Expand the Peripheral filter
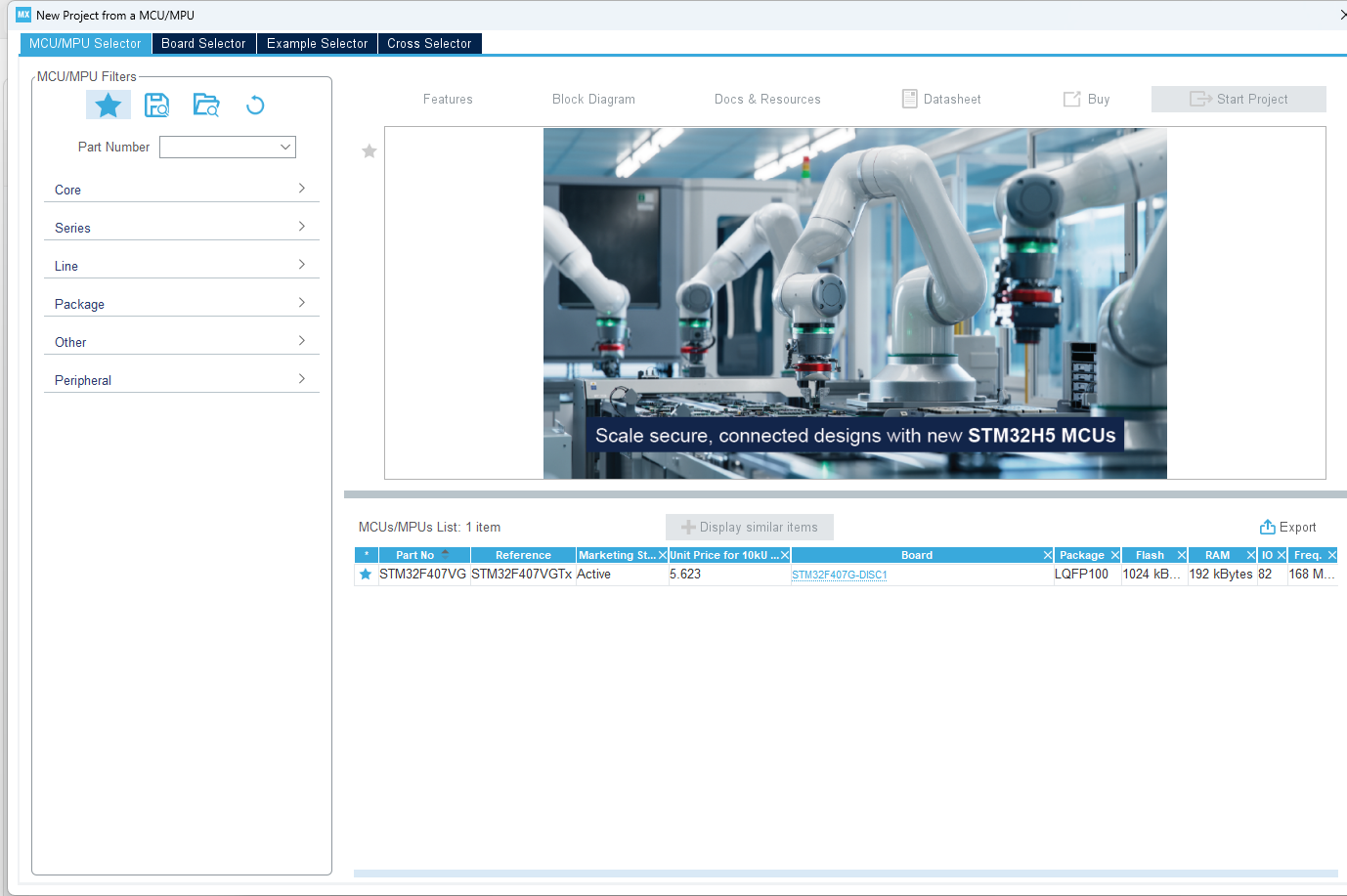Viewport: 1347px width, 896px height. pos(182,379)
